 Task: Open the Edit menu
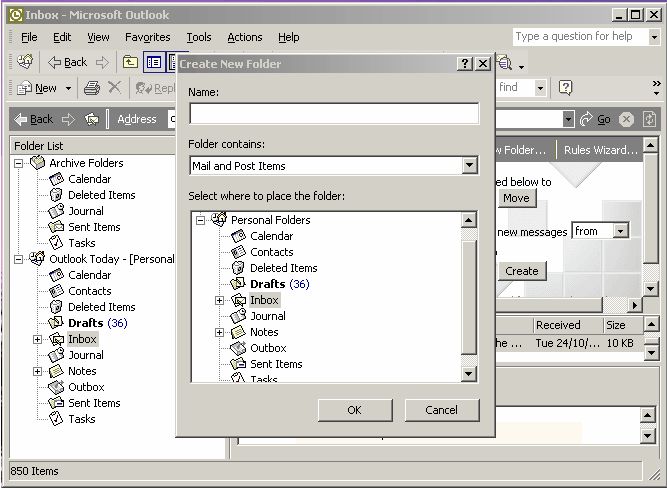[x=62, y=37]
